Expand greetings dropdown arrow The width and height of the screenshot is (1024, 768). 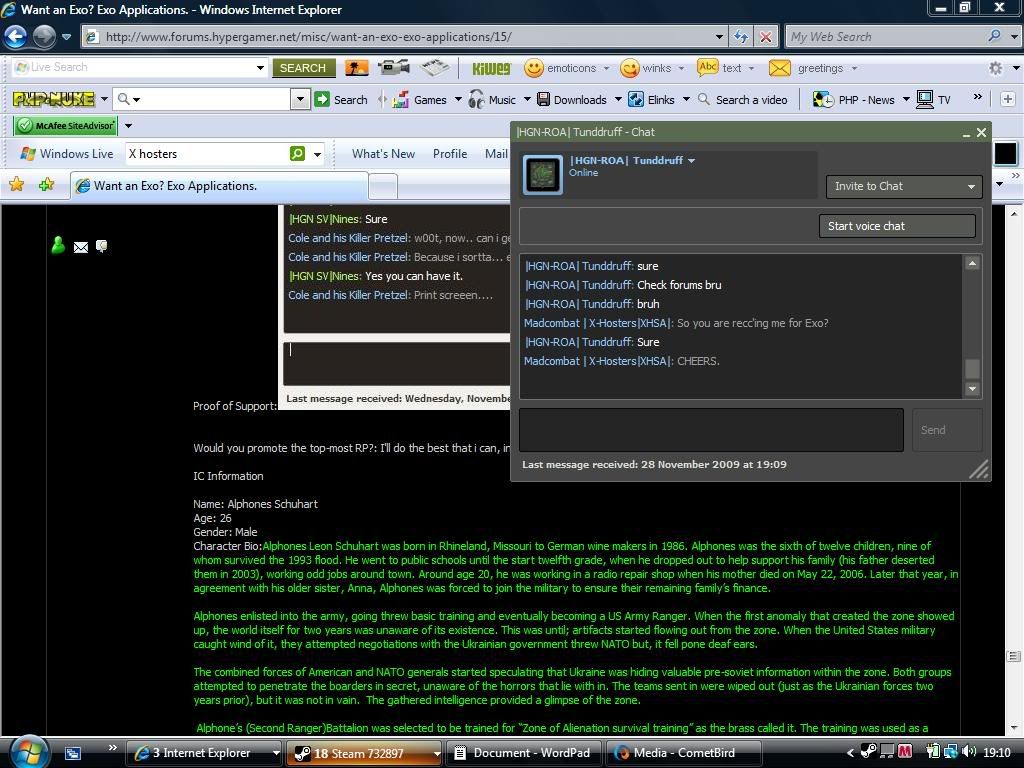854,68
